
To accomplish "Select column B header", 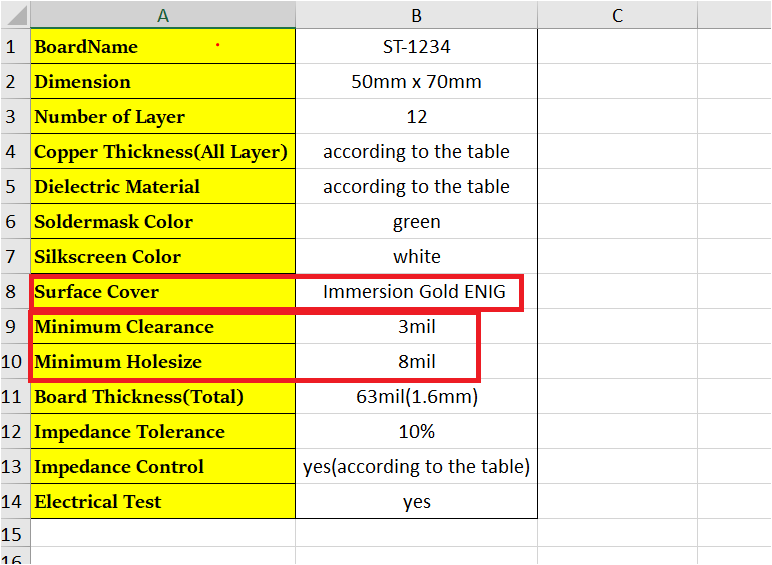I will pyautogui.click(x=416, y=15).
